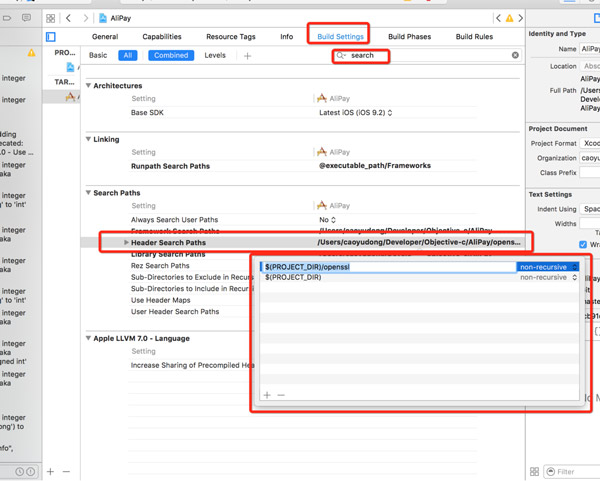
Task: Click the add build setting plus icon
Action: point(247,56)
